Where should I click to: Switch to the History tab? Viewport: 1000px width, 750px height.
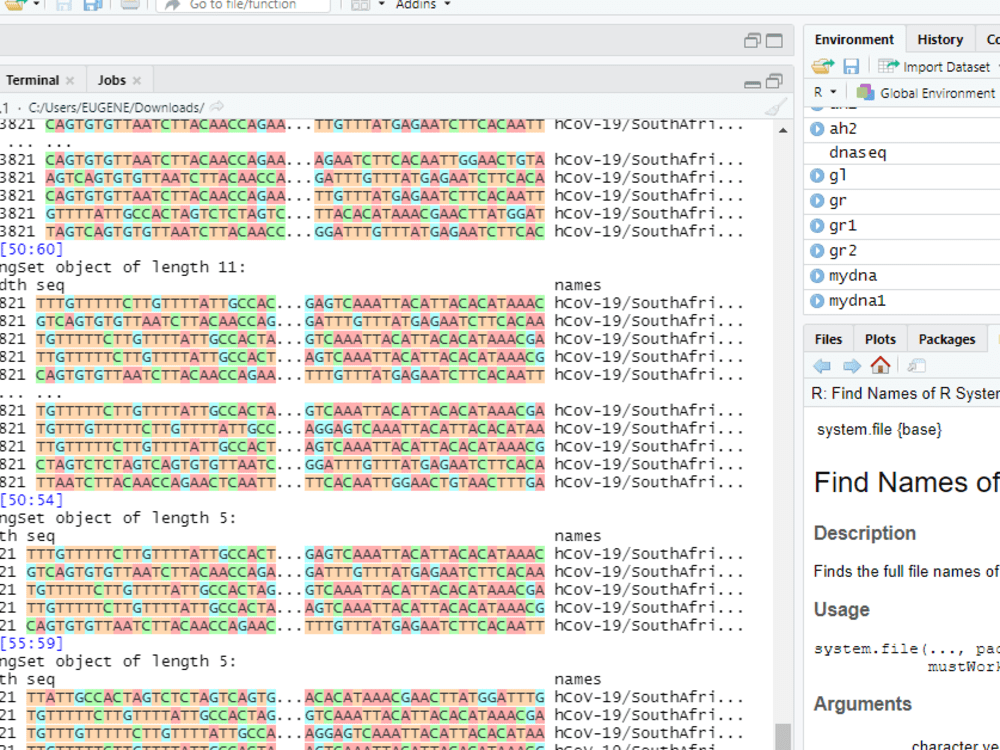[x=939, y=39]
